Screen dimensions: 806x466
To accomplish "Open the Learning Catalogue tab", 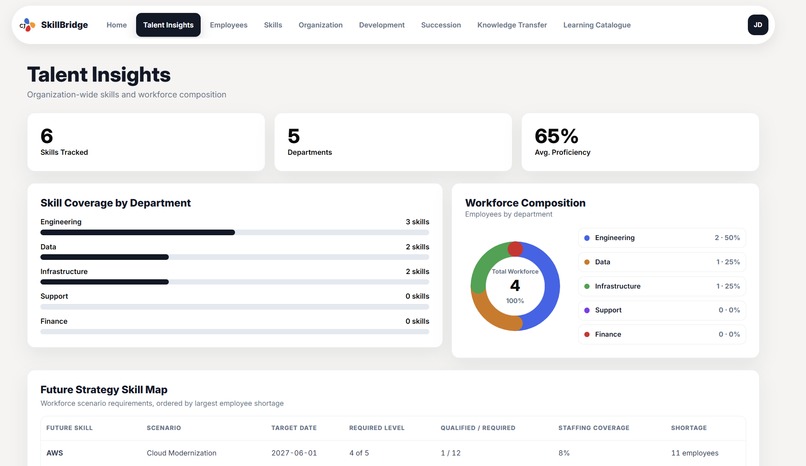I will coord(597,25).
